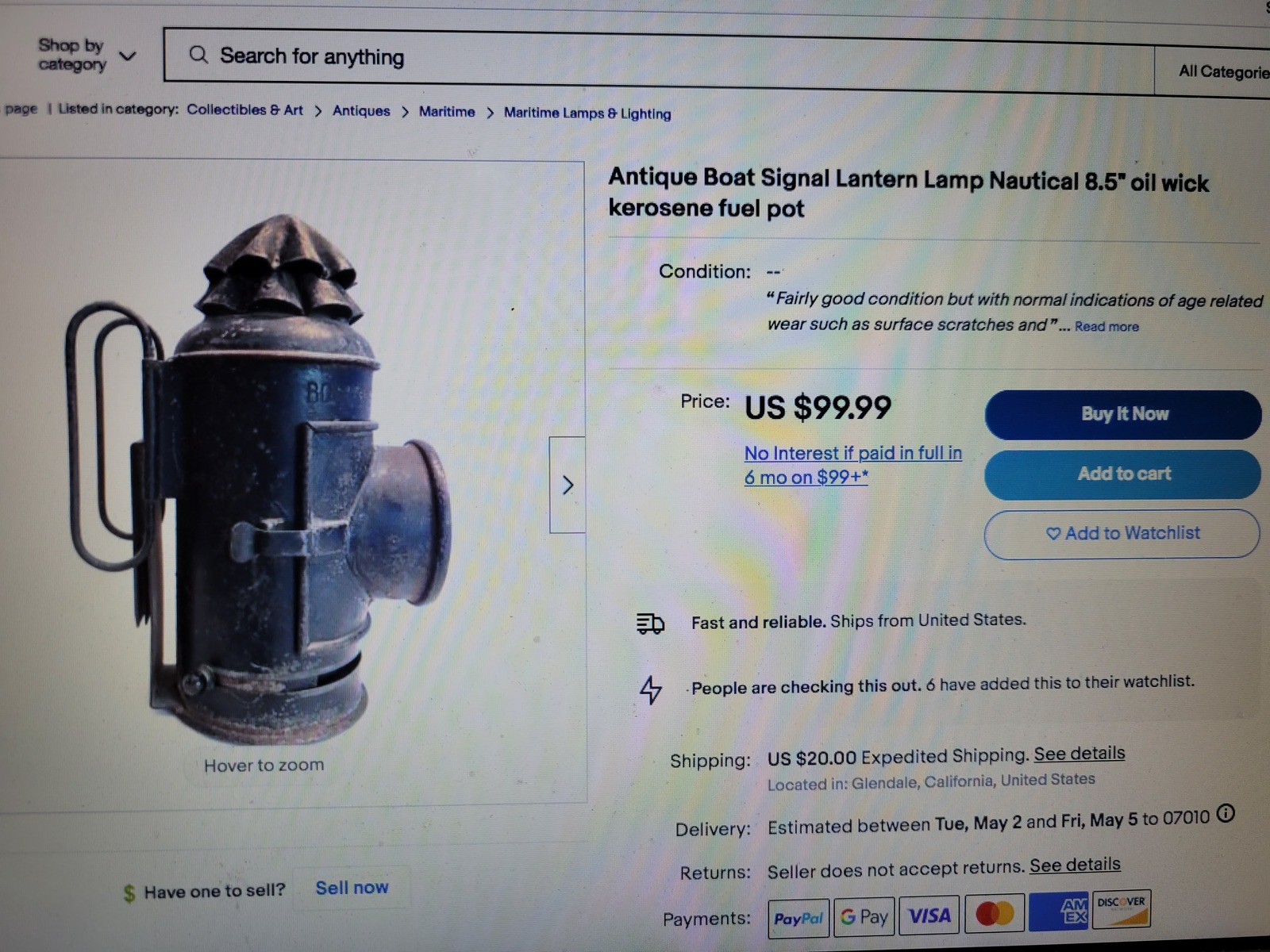
Task: Click the search magnifier icon
Action: coord(198,55)
